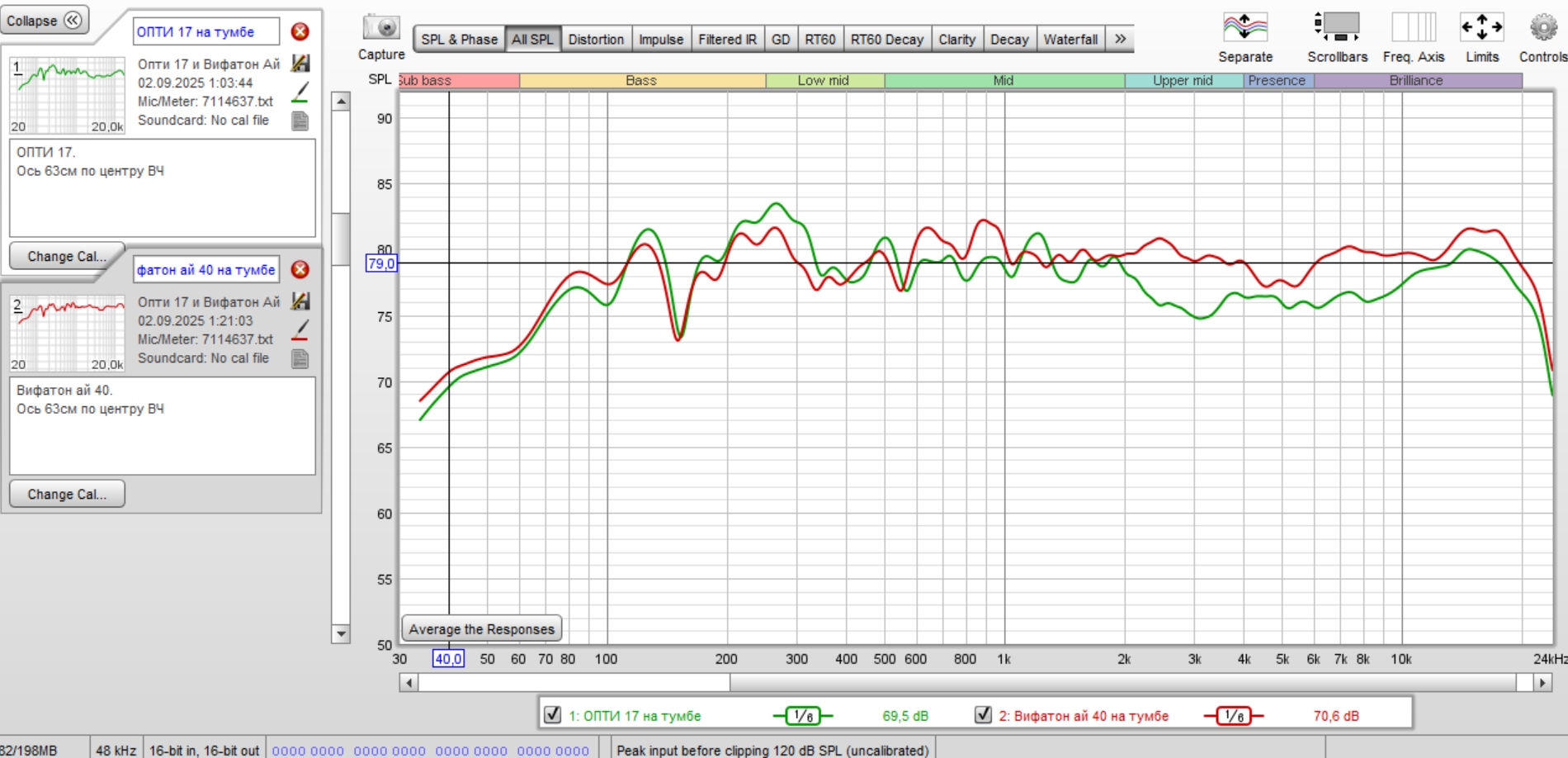Click the Capture camera icon
The image size is (1568, 758).
(x=381, y=27)
